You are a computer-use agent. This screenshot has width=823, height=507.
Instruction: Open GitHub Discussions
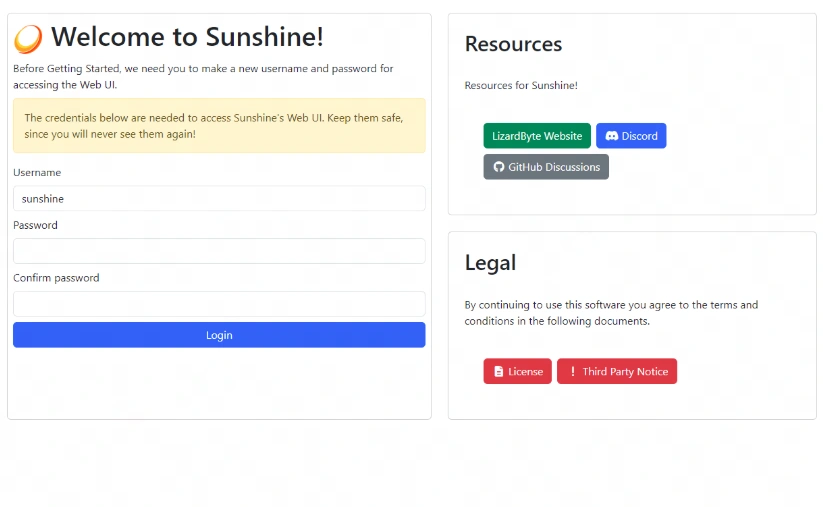pos(546,167)
